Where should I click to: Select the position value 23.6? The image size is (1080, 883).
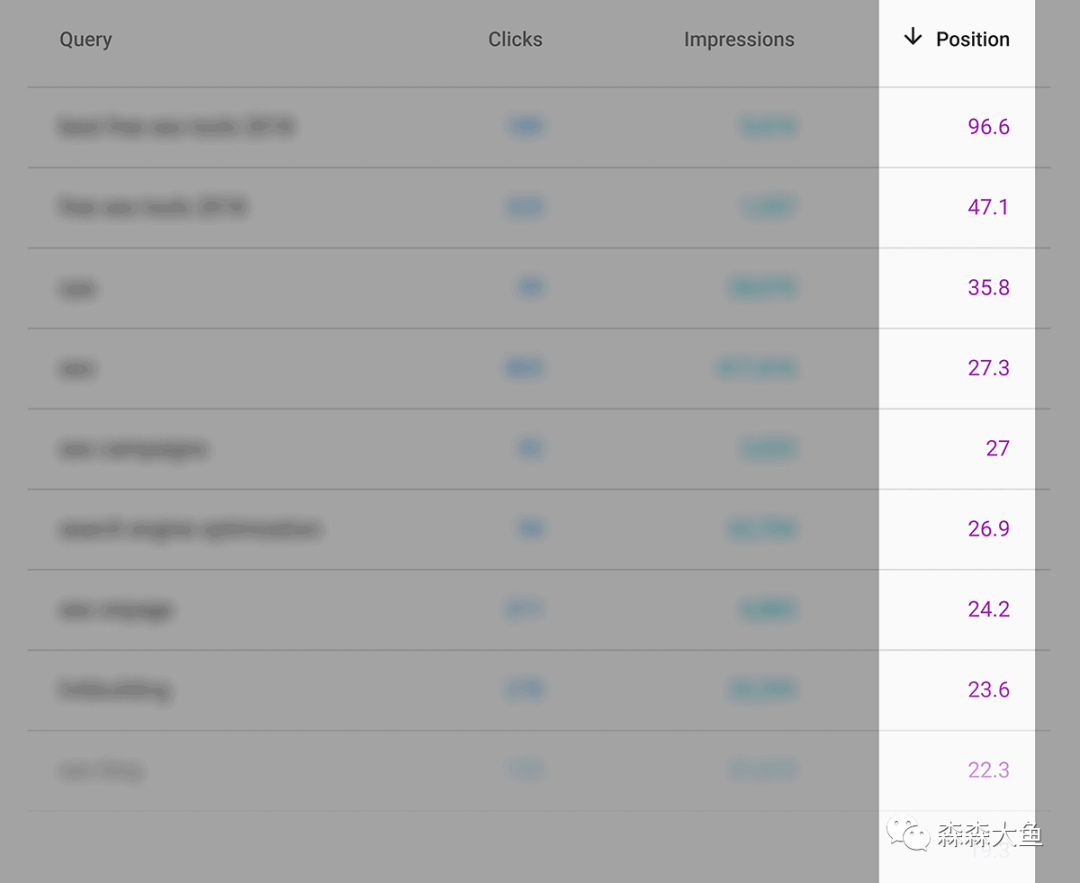click(x=988, y=689)
